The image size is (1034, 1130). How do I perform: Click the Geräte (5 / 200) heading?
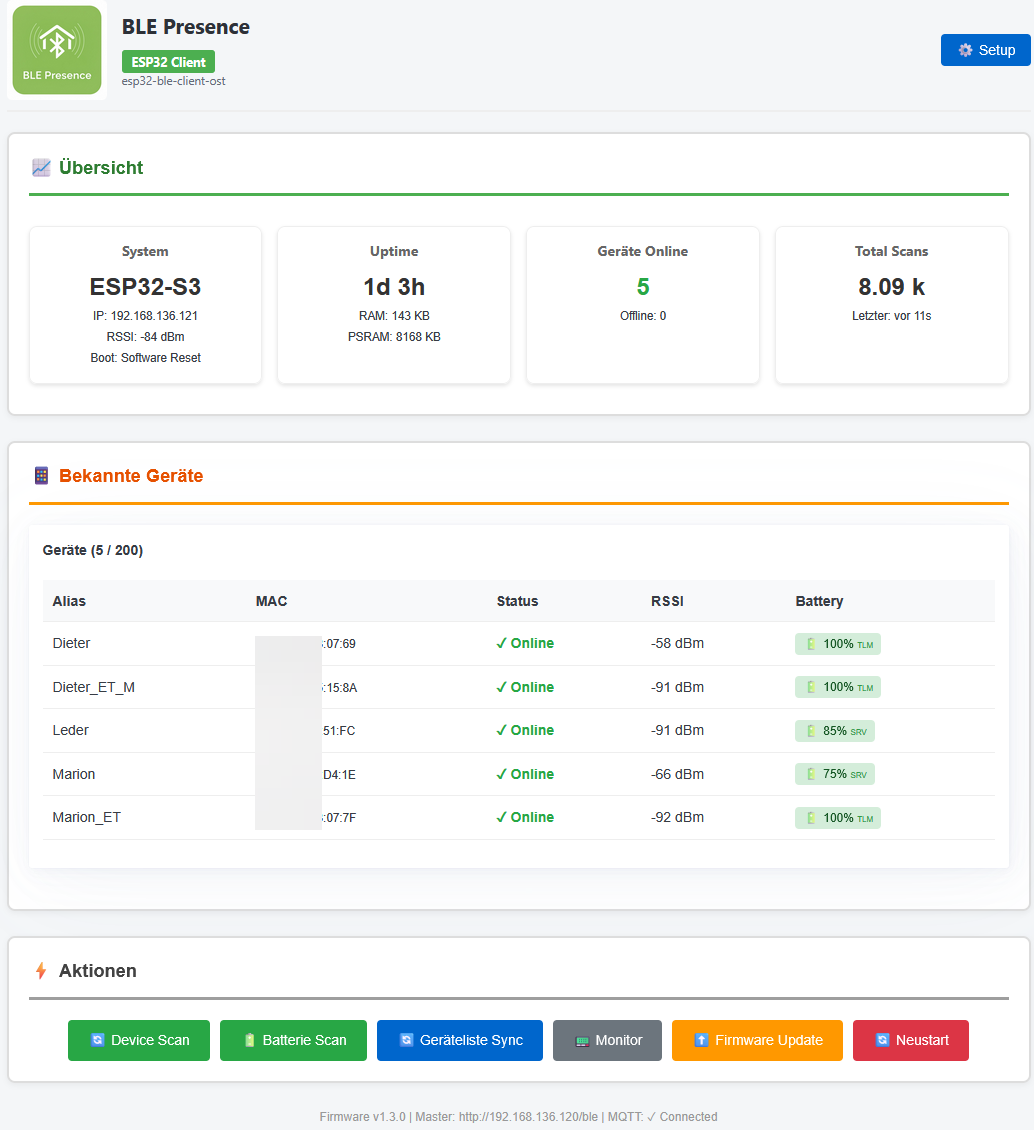[x=93, y=550]
